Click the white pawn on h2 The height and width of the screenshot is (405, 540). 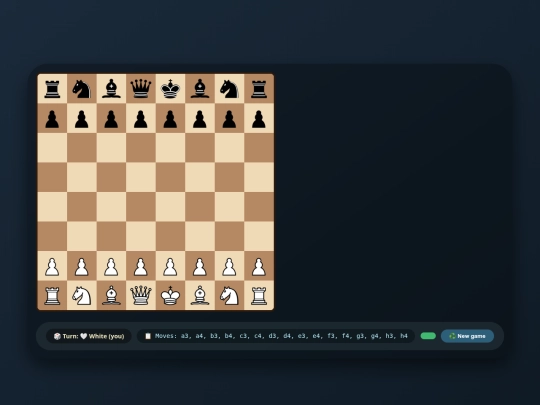(259, 266)
